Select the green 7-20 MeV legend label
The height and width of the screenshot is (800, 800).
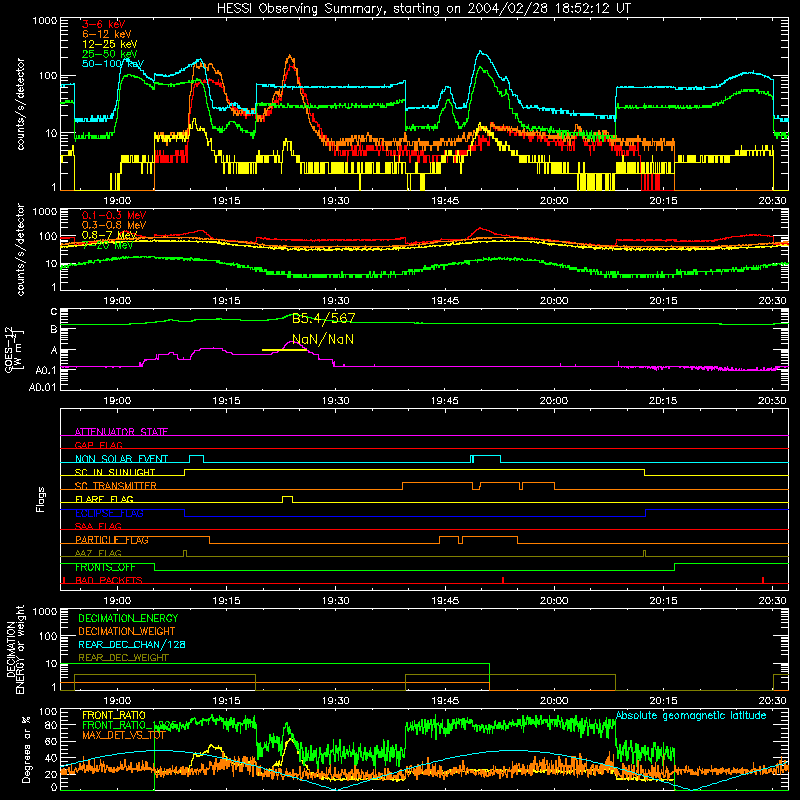point(107,245)
